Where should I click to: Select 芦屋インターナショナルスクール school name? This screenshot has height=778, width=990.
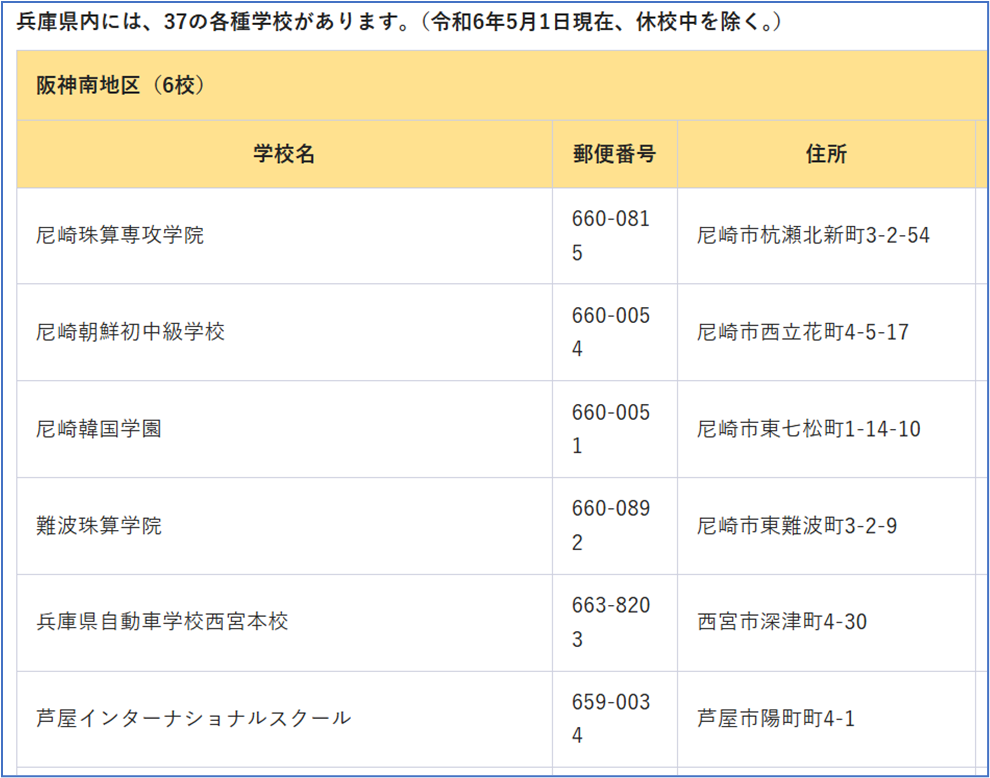193,718
